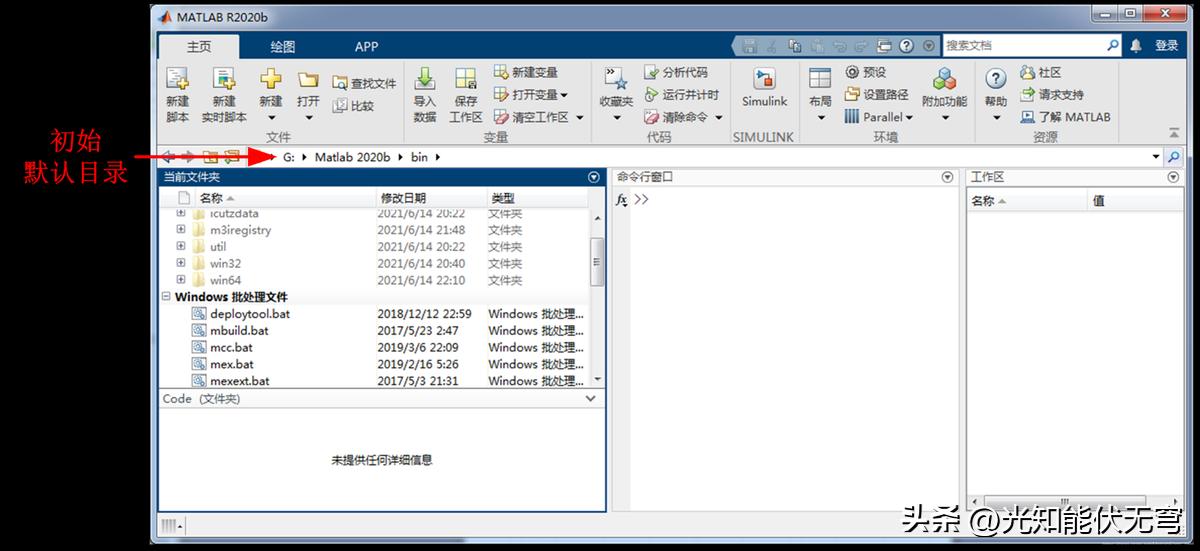
Task: Open the Parallel dropdown menu
Action: pos(878,117)
